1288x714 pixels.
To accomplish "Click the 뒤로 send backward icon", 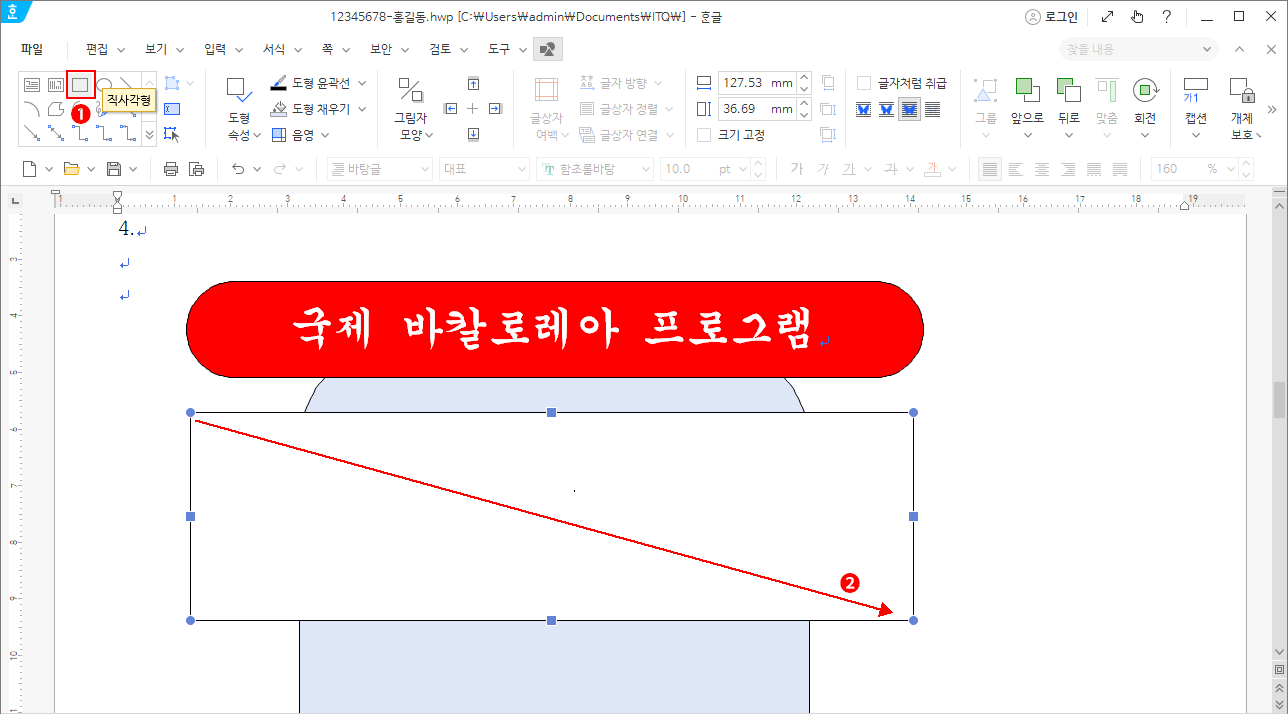I will coord(1069,90).
